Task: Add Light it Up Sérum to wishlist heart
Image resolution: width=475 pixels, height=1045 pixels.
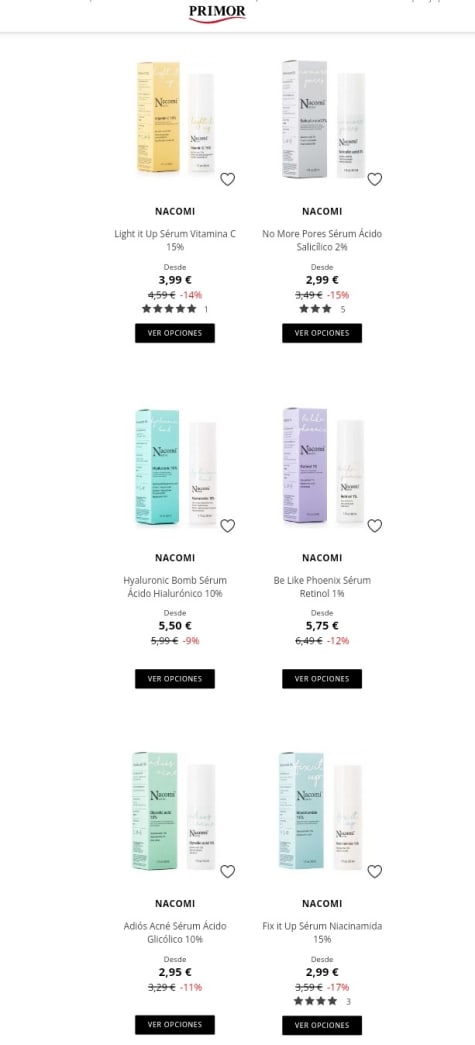Action: pos(227,179)
